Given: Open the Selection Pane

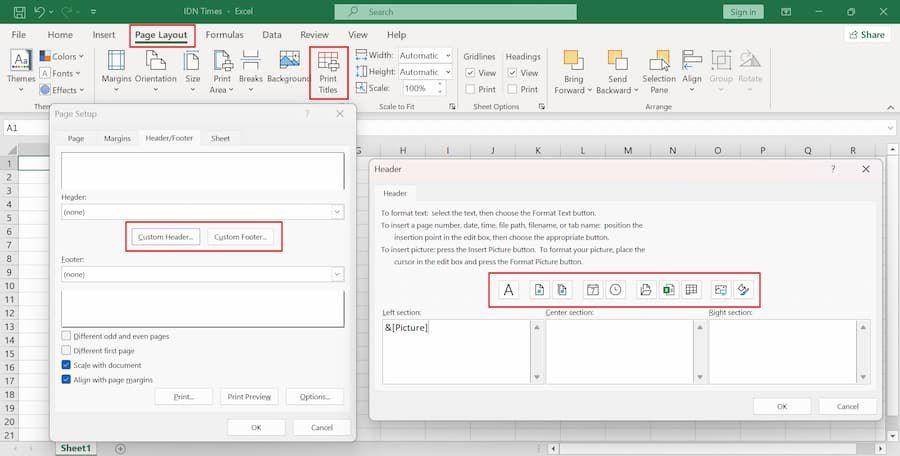Looking at the screenshot, I should click(659, 72).
